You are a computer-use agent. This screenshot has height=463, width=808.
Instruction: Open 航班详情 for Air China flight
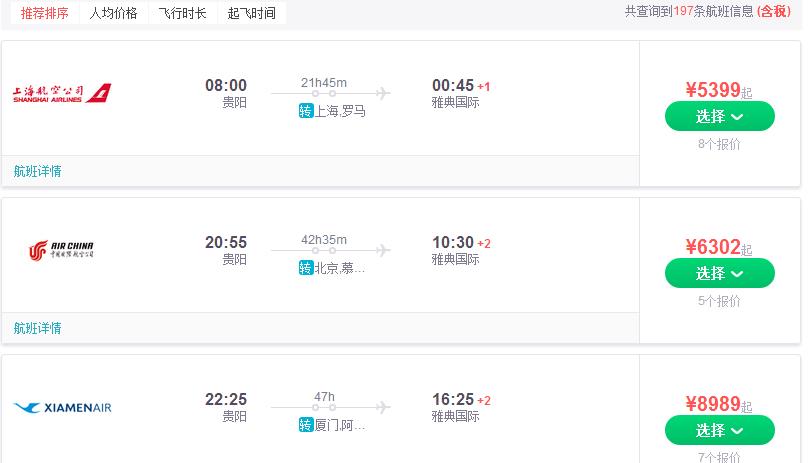coord(38,328)
